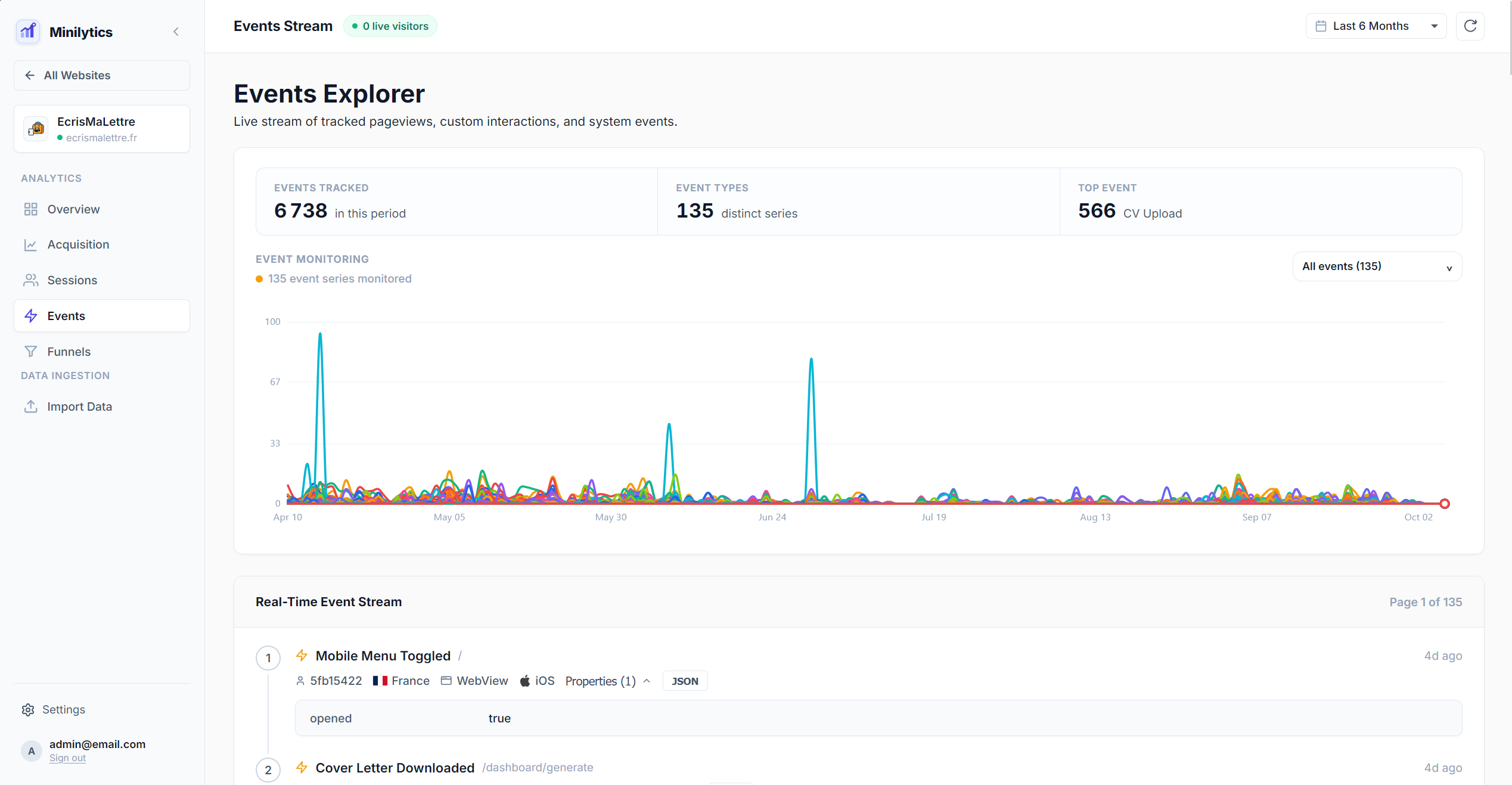Open the Last 6 Months date dropdown

click(1376, 26)
